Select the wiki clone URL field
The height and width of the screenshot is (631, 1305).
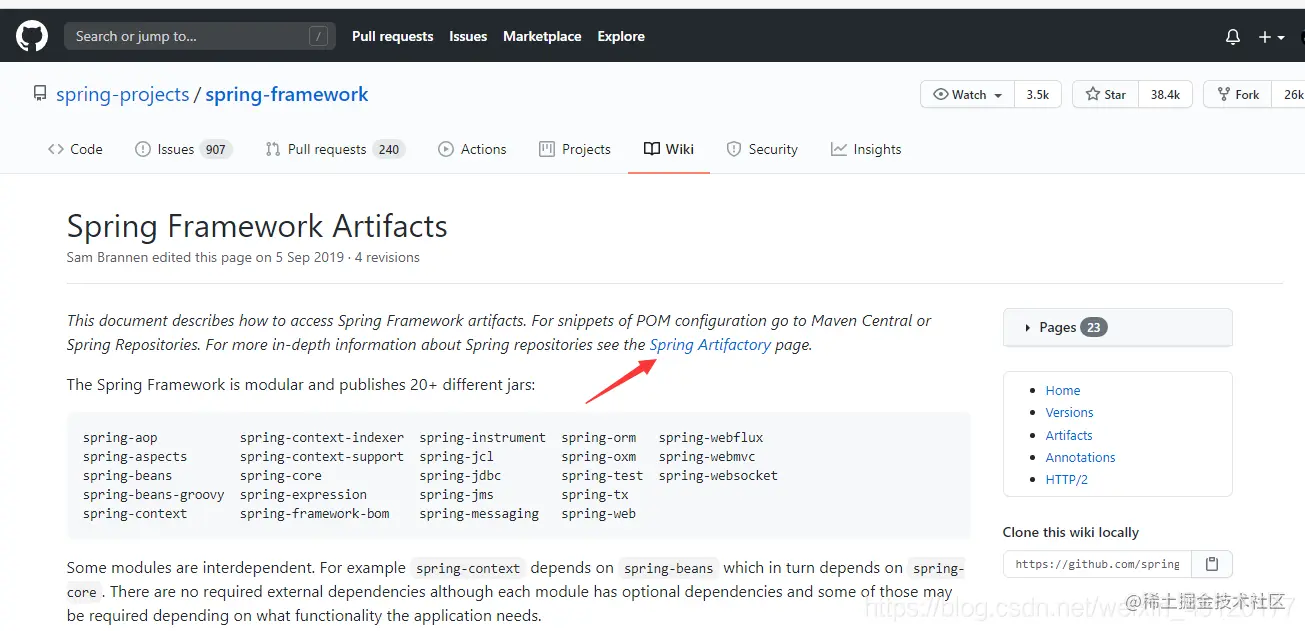pyautogui.click(x=1097, y=564)
